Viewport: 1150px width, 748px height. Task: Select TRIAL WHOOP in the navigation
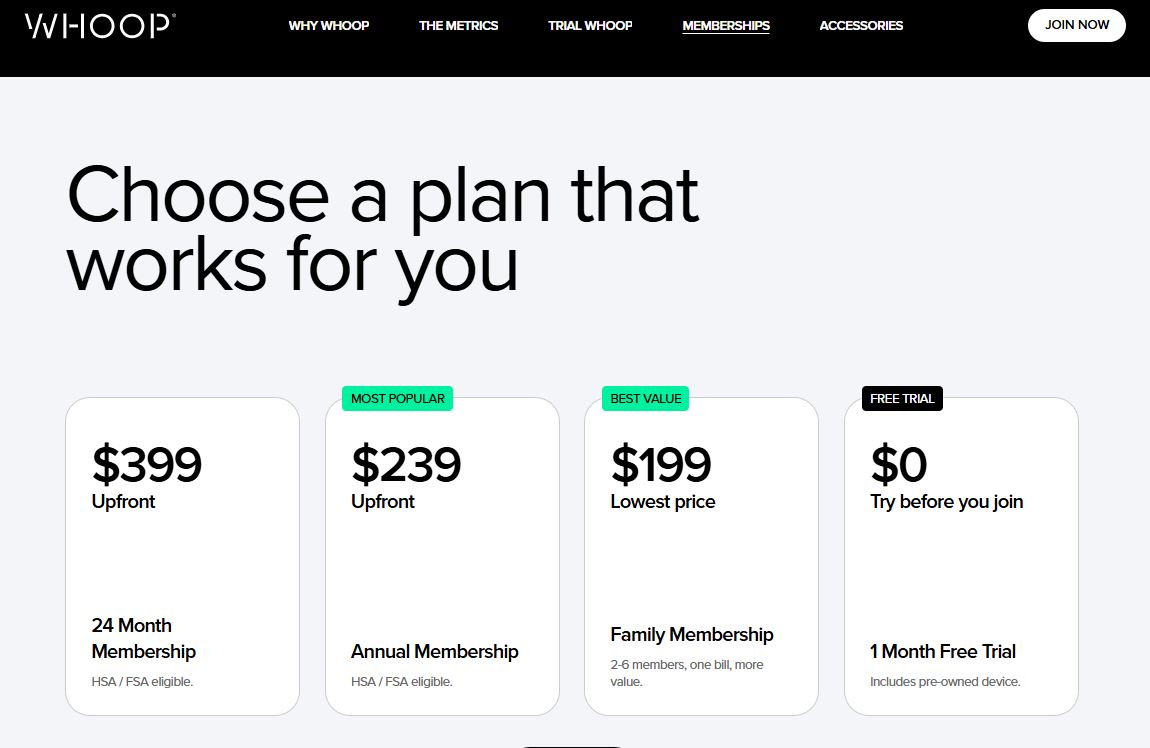pos(589,25)
